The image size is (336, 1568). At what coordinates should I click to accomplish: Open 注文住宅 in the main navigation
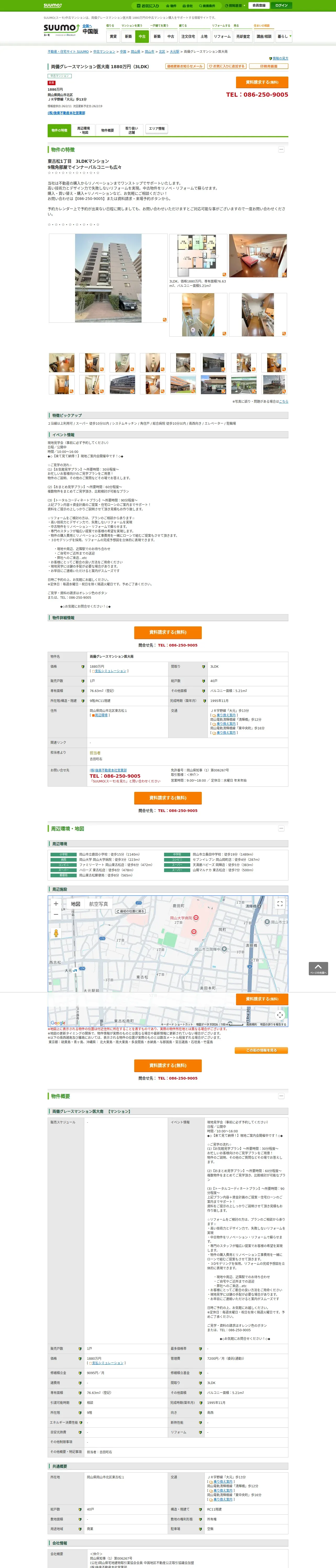click(x=188, y=37)
